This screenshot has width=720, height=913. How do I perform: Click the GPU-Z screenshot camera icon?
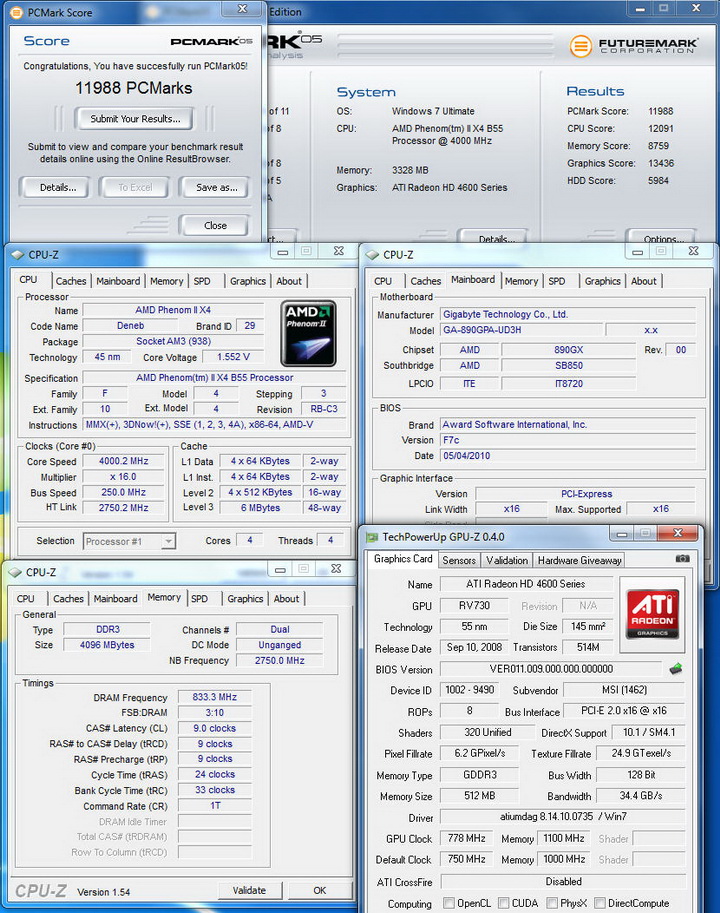[682, 558]
